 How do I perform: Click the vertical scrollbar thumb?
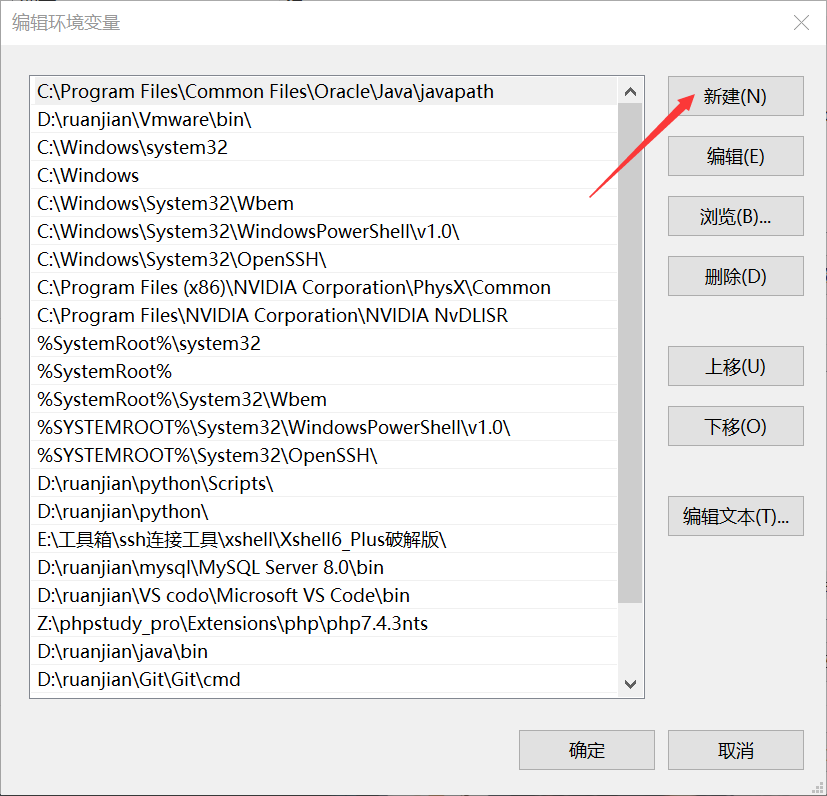tap(630, 350)
